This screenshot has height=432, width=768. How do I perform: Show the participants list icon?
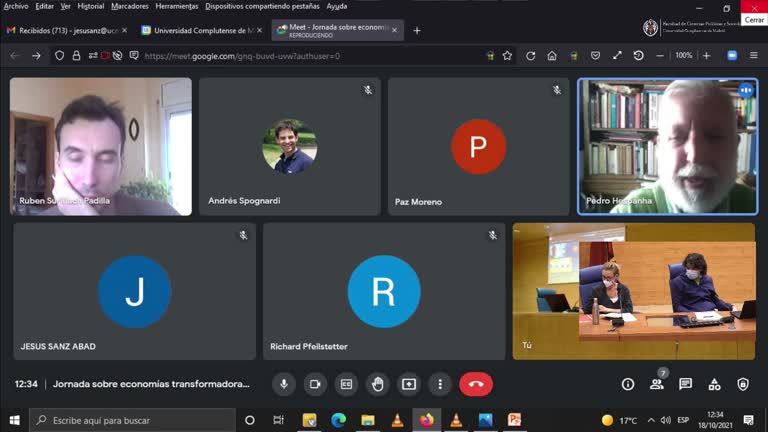pos(657,384)
